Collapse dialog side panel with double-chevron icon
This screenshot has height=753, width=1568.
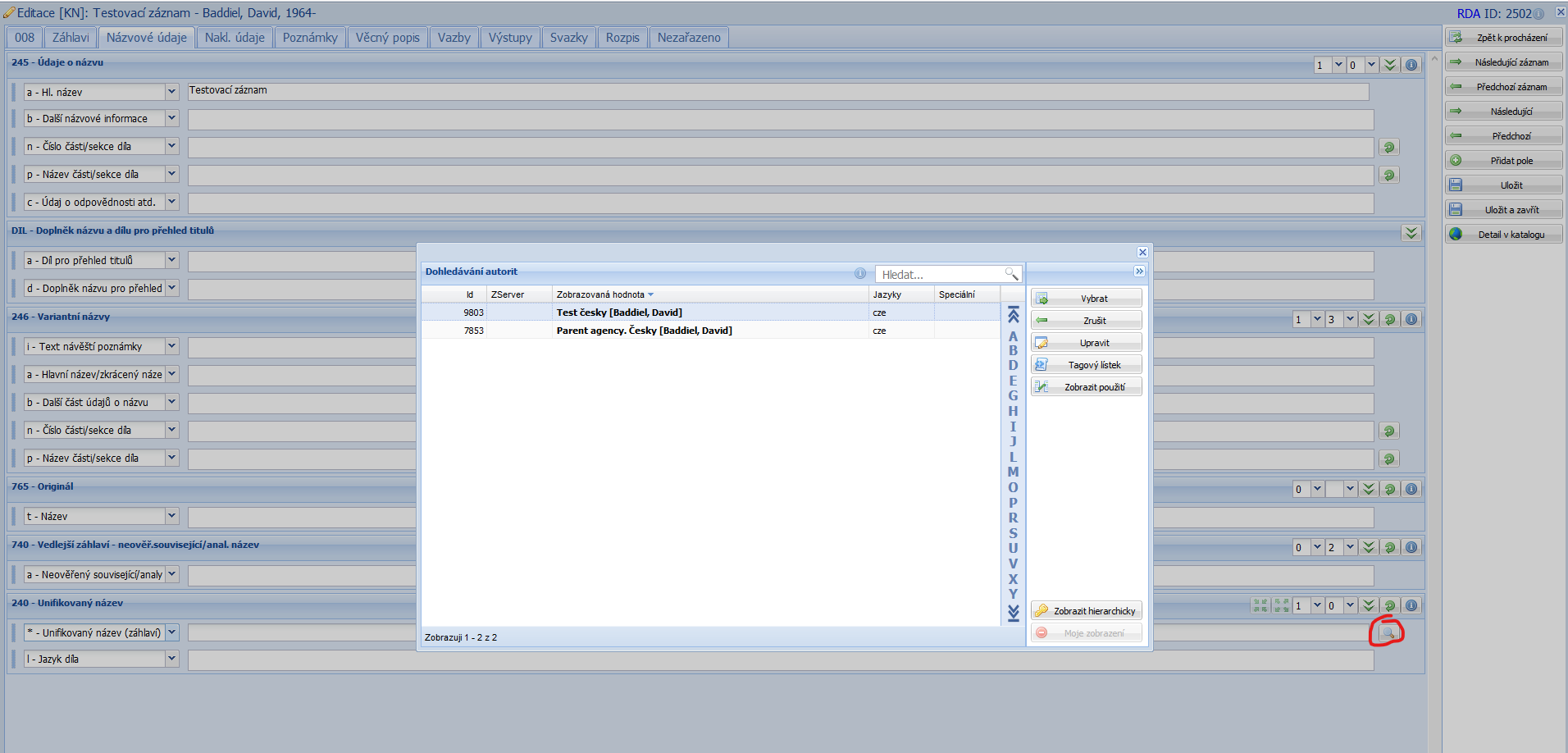[1139, 272]
